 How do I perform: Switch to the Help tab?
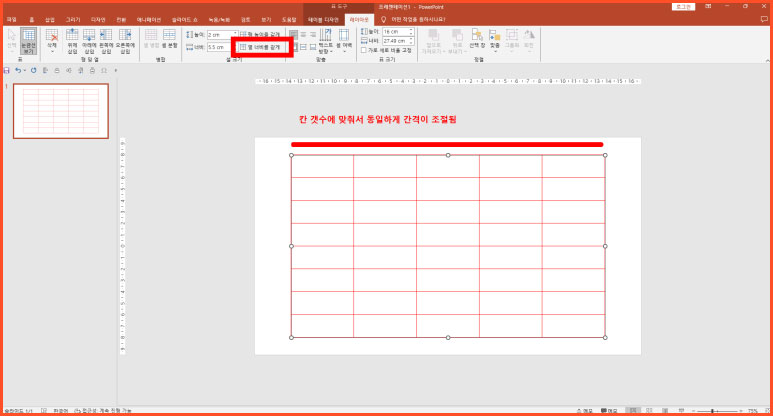pos(289,20)
